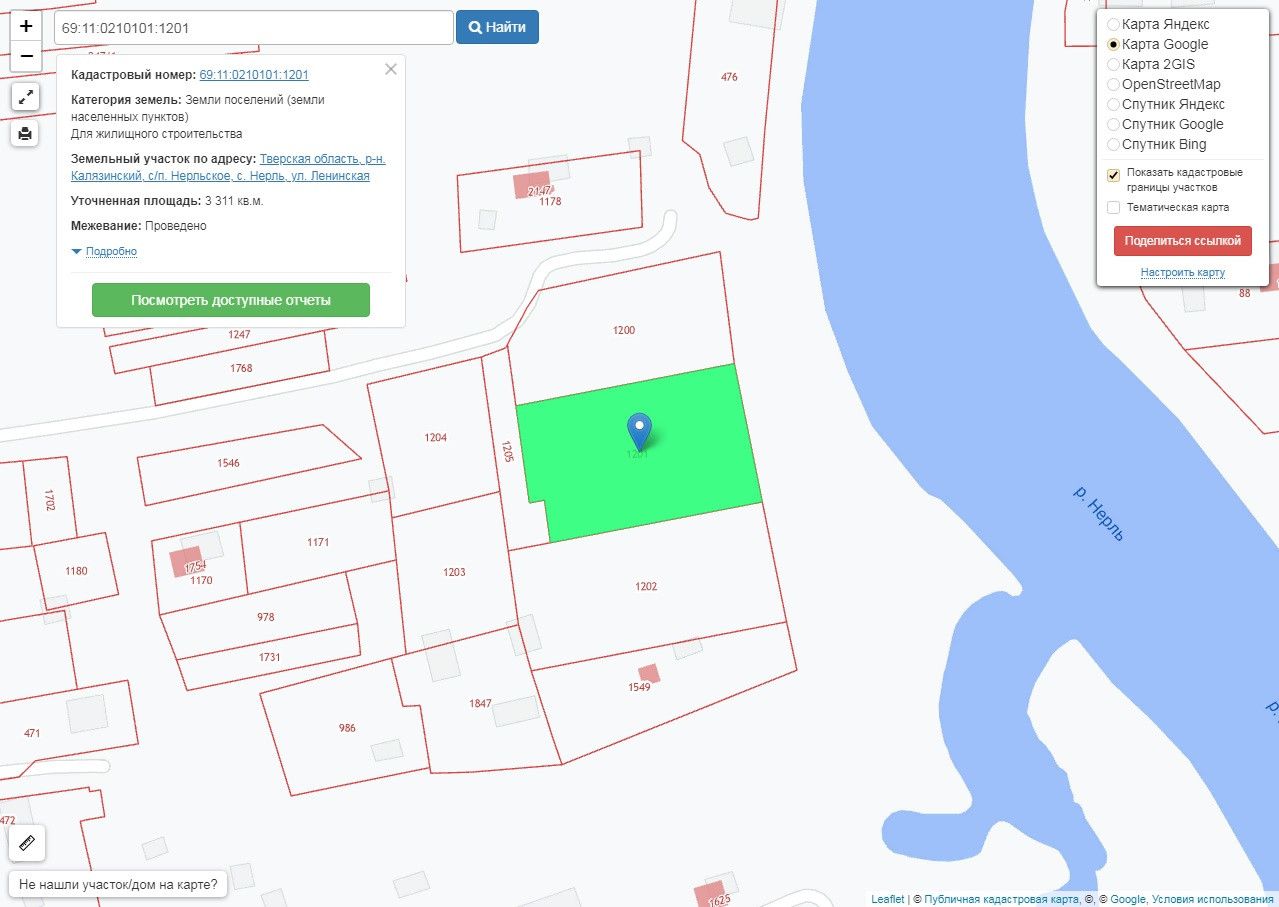This screenshot has height=907, width=1279.
Task: Click the cadastral number search field
Action: click(254, 28)
